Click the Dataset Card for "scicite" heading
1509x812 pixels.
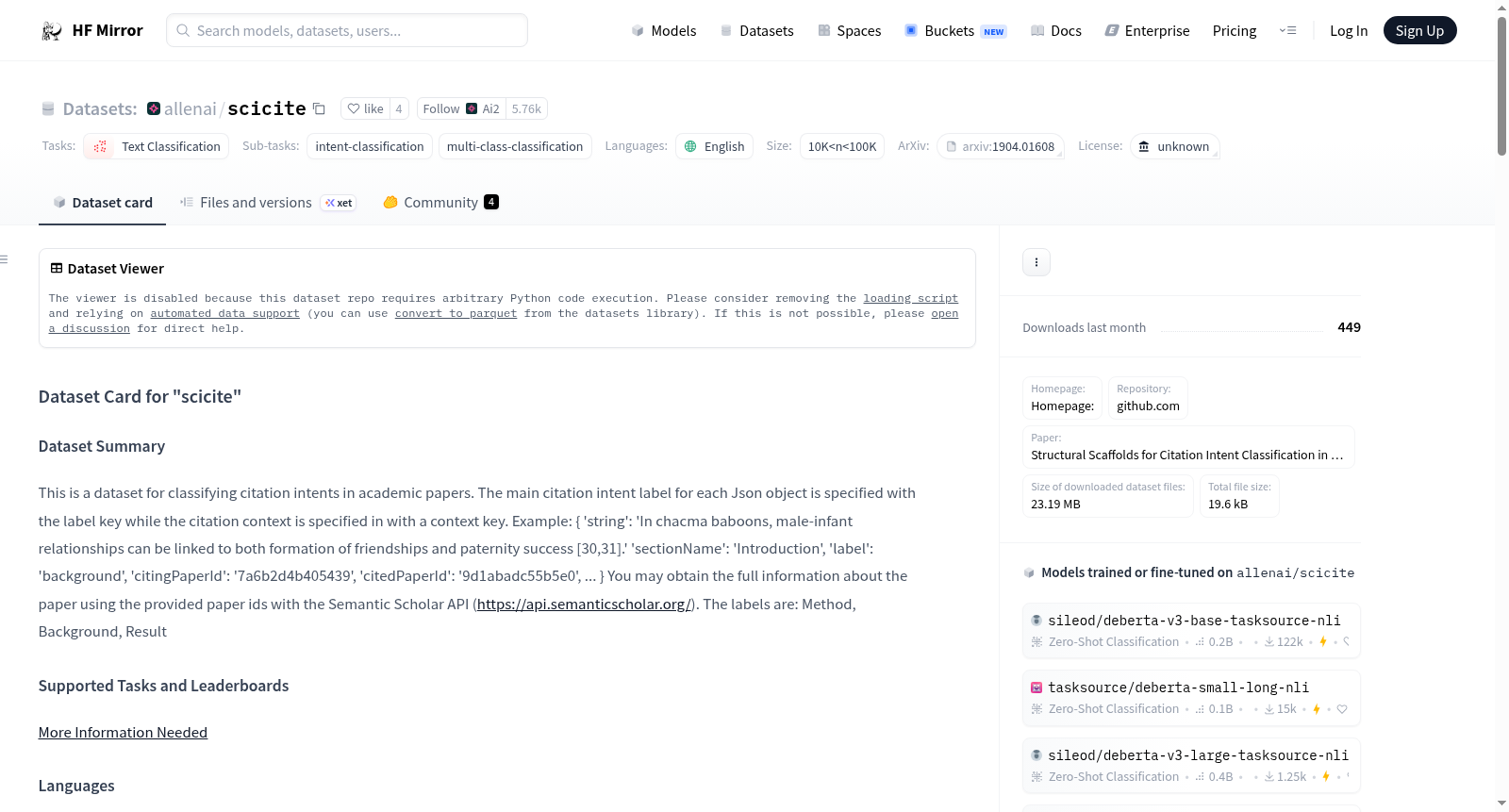140,397
